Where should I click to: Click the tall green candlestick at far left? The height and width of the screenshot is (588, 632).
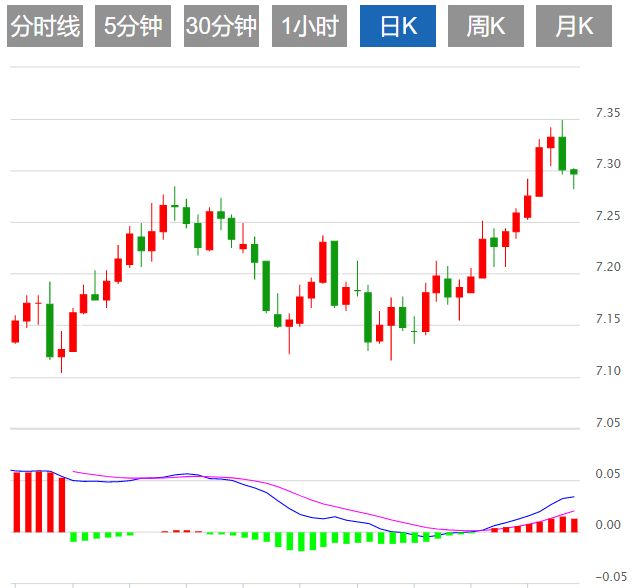(x=49, y=330)
